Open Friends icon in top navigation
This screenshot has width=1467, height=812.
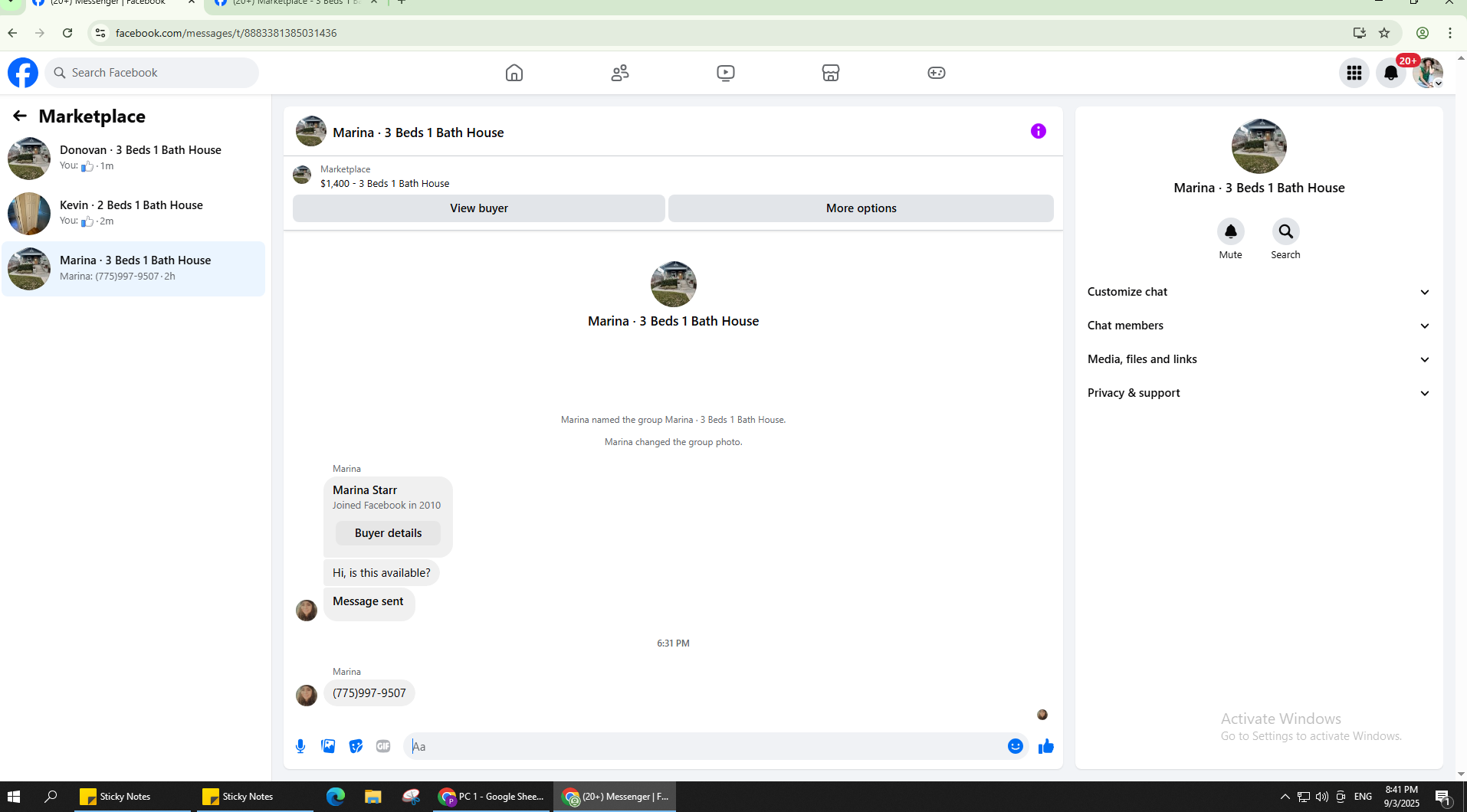point(620,73)
